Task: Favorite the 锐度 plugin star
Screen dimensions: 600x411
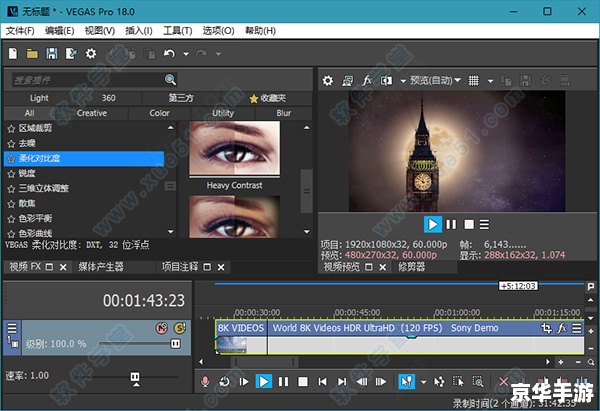Action: pos(11,174)
